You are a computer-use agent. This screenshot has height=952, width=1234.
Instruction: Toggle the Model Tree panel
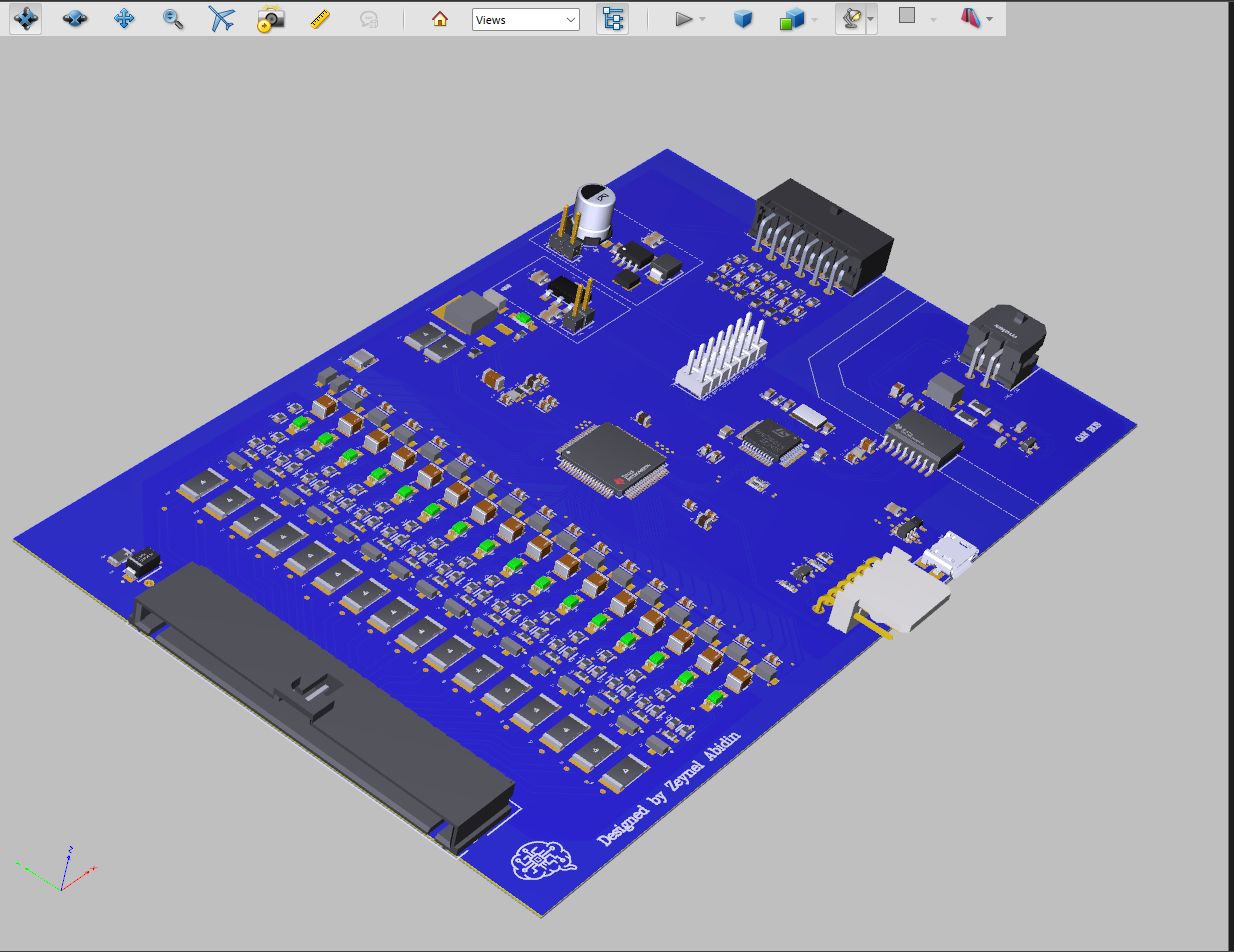click(x=613, y=19)
